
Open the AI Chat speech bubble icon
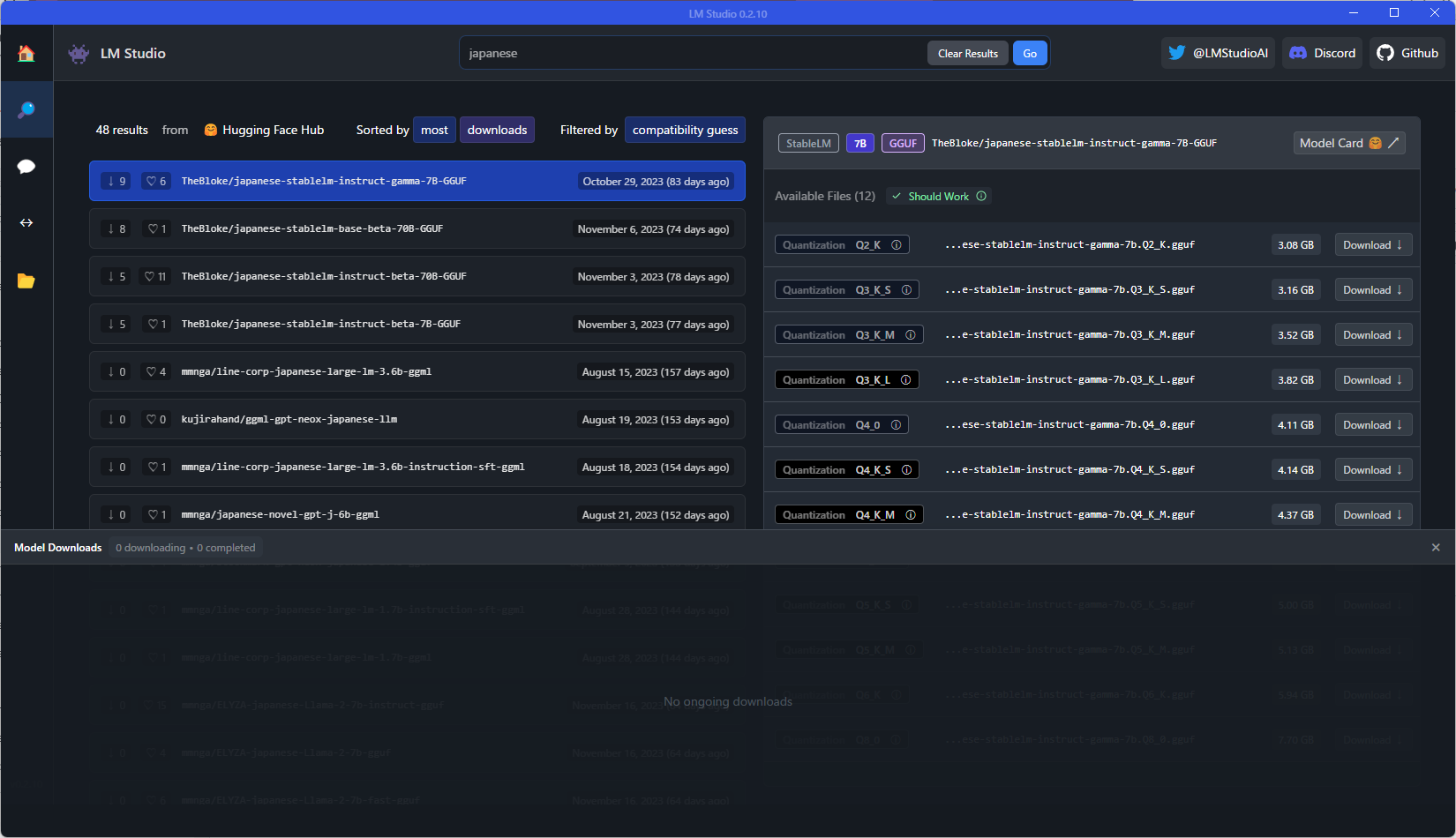click(x=26, y=167)
